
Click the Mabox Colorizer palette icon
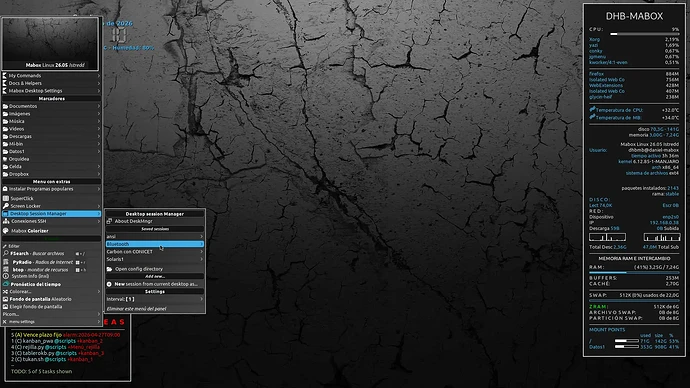tap(6, 231)
